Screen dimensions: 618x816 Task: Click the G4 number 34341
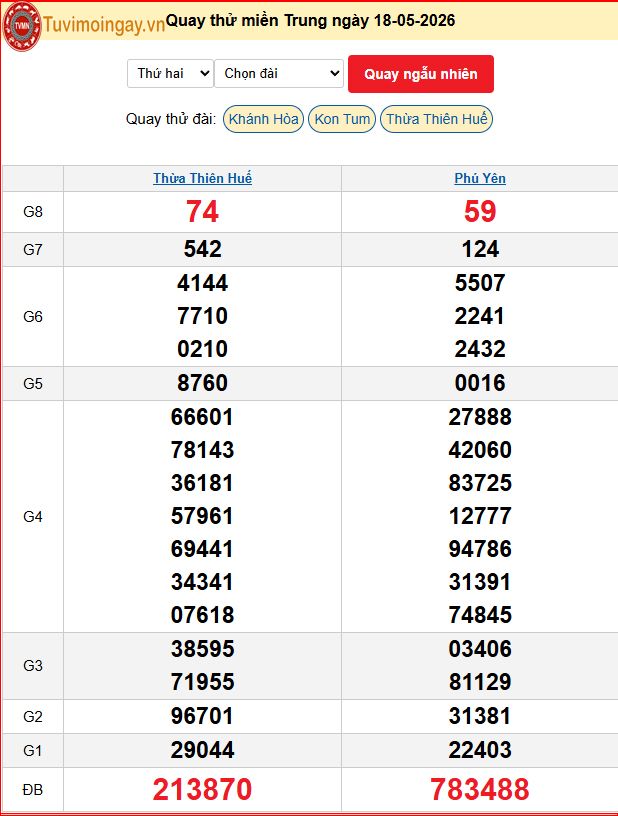(x=202, y=582)
